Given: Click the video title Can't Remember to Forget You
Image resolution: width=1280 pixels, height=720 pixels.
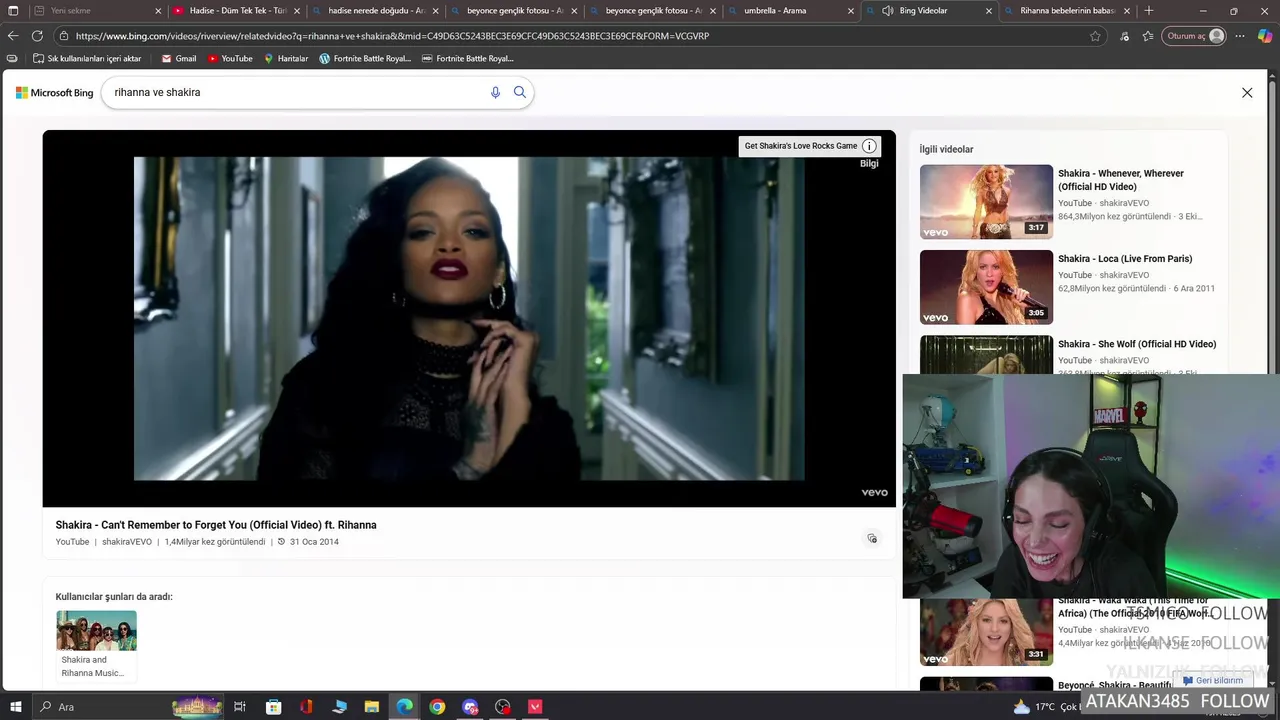Looking at the screenshot, I should [216, 525].
